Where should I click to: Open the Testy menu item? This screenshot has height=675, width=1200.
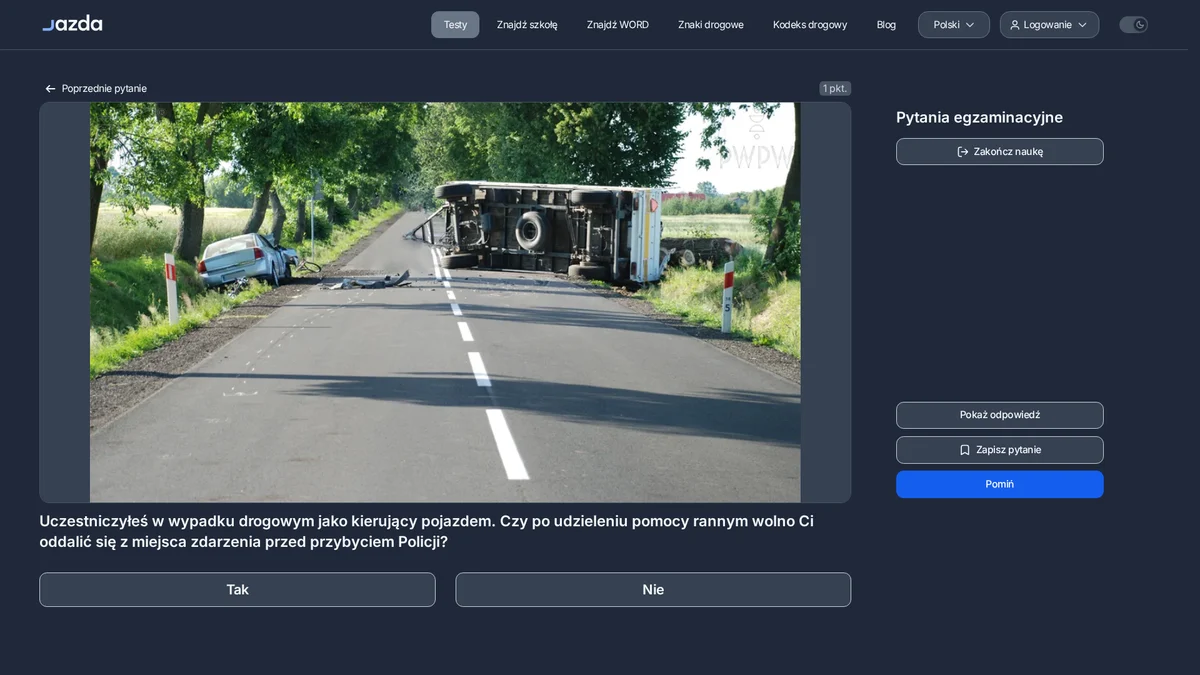[x=455, y=25]
